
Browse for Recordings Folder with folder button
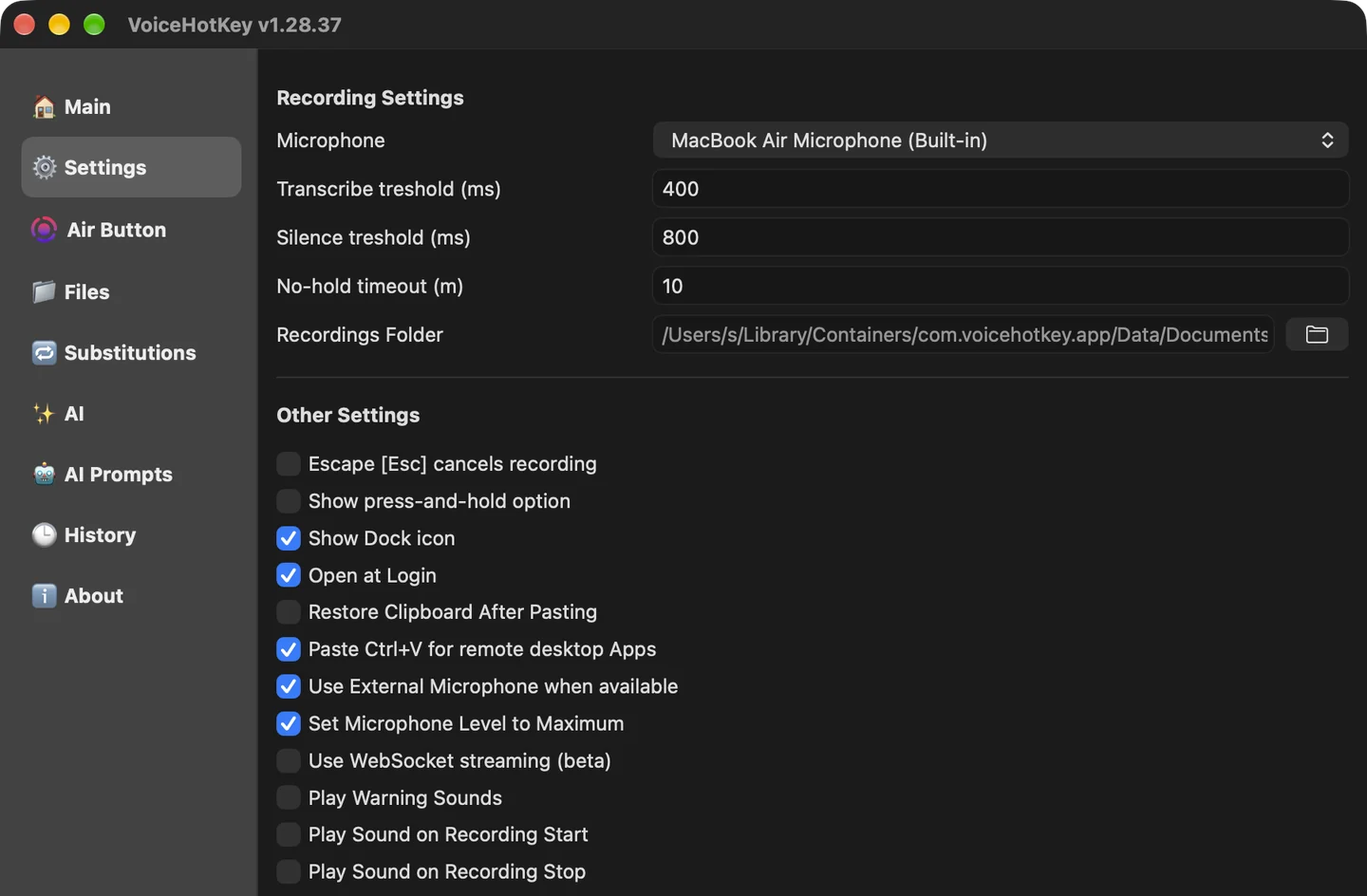pos(1317,334)
